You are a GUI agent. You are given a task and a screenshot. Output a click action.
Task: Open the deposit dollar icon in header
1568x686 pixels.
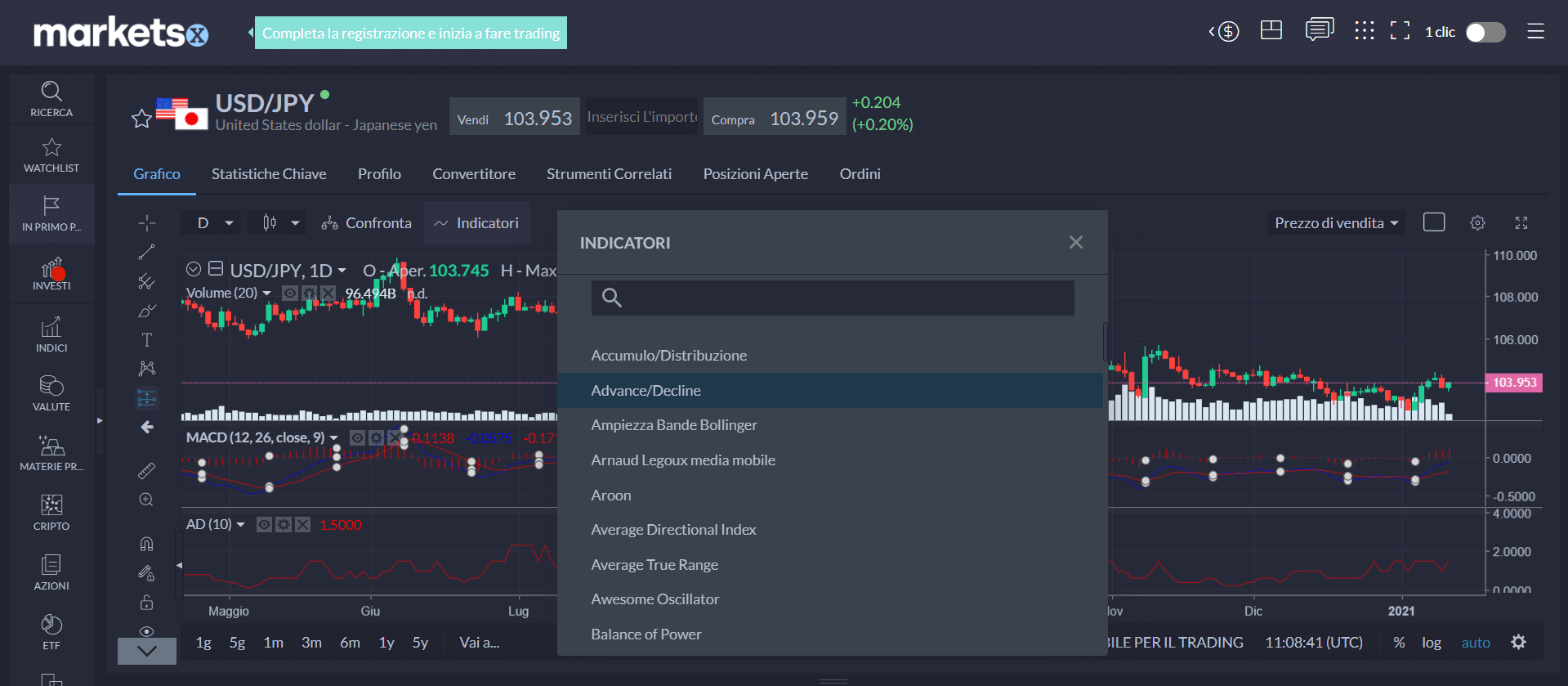click(x=1224, y=32)
